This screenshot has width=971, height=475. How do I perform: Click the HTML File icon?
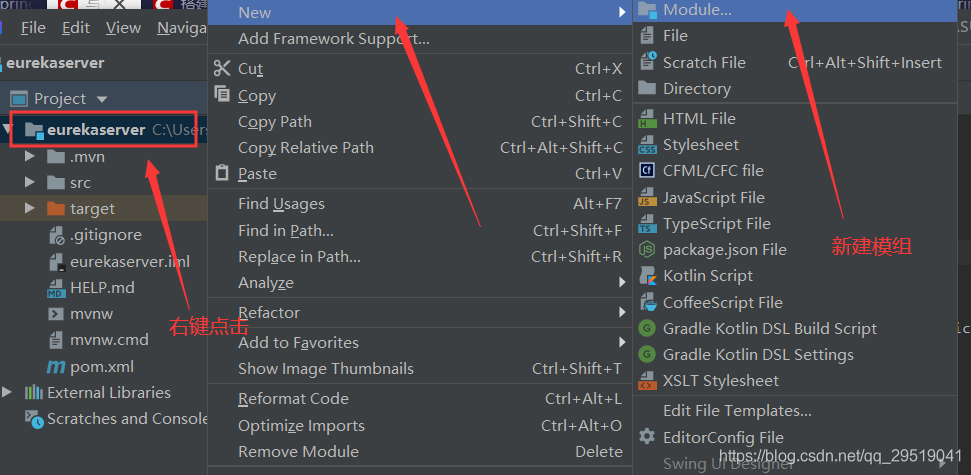coord(647,119)
